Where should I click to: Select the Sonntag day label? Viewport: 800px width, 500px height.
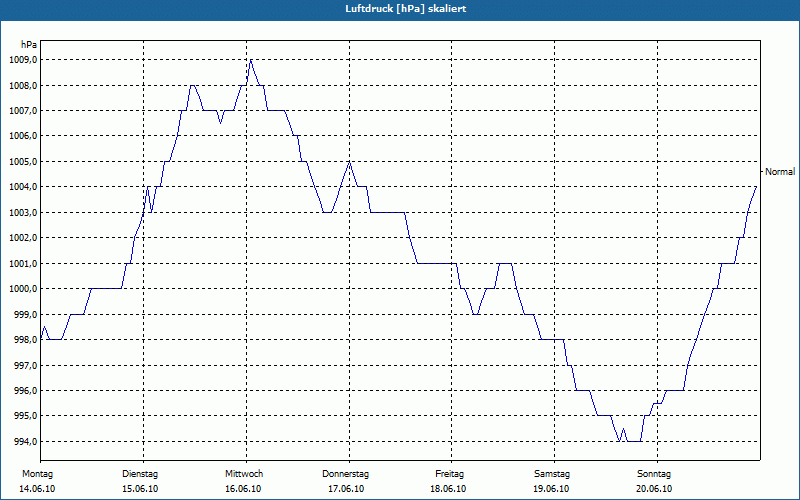[654, 474]
